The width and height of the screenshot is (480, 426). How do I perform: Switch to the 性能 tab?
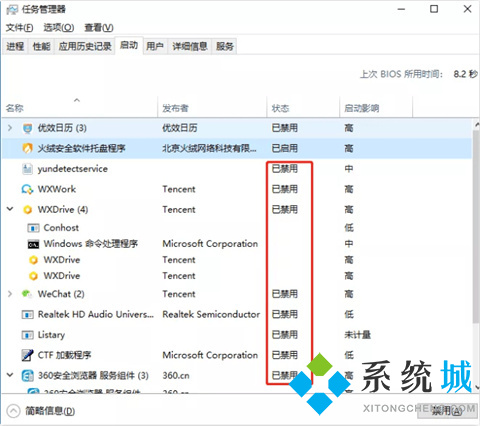pos(41,46)
